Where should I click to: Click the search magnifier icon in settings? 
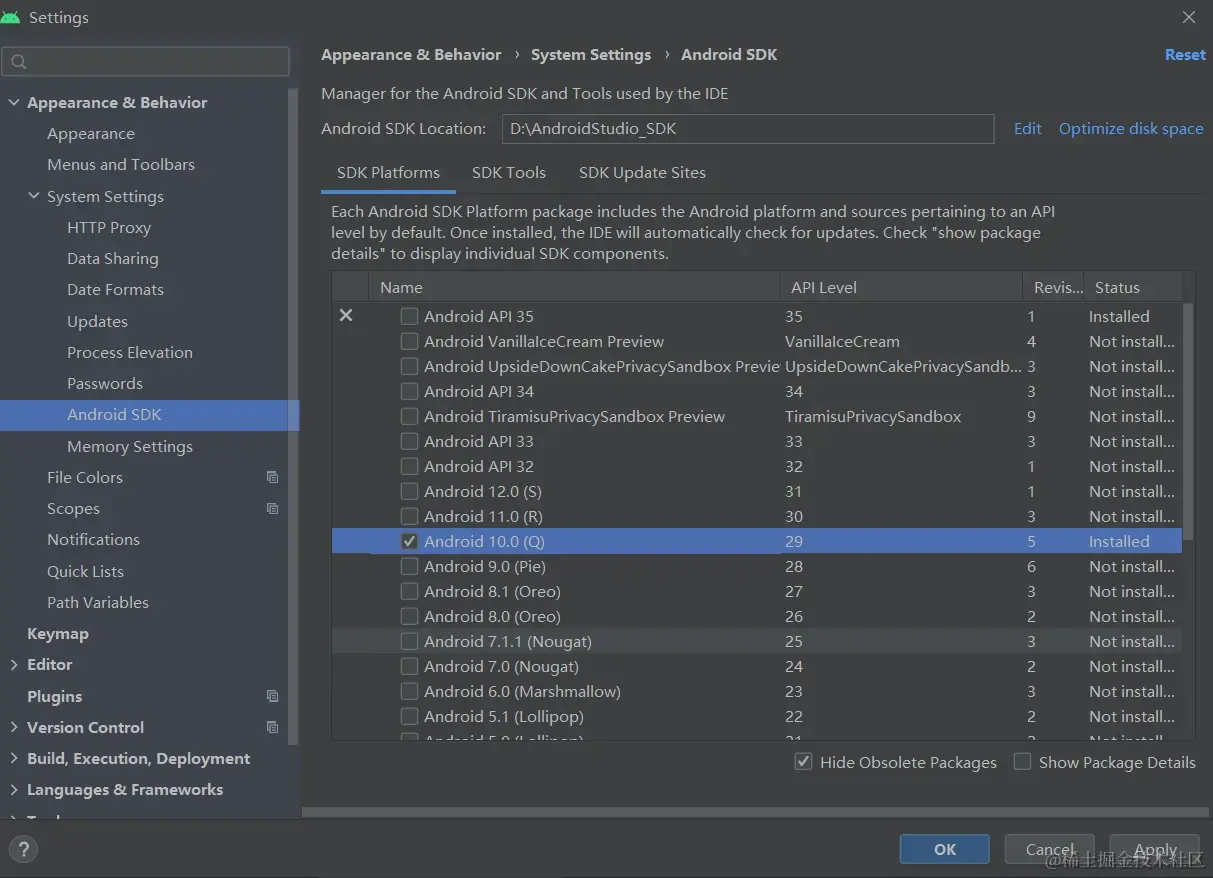point(18,62)
